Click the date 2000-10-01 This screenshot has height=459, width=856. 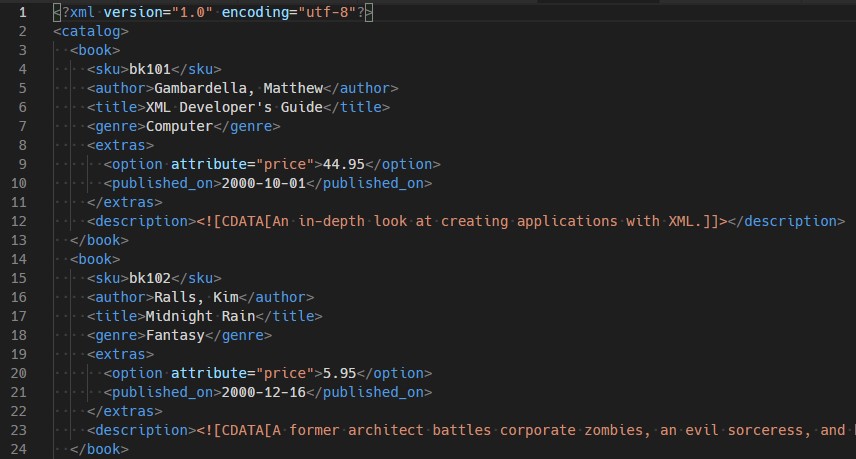pyautogui.click(x=264, y=183)
